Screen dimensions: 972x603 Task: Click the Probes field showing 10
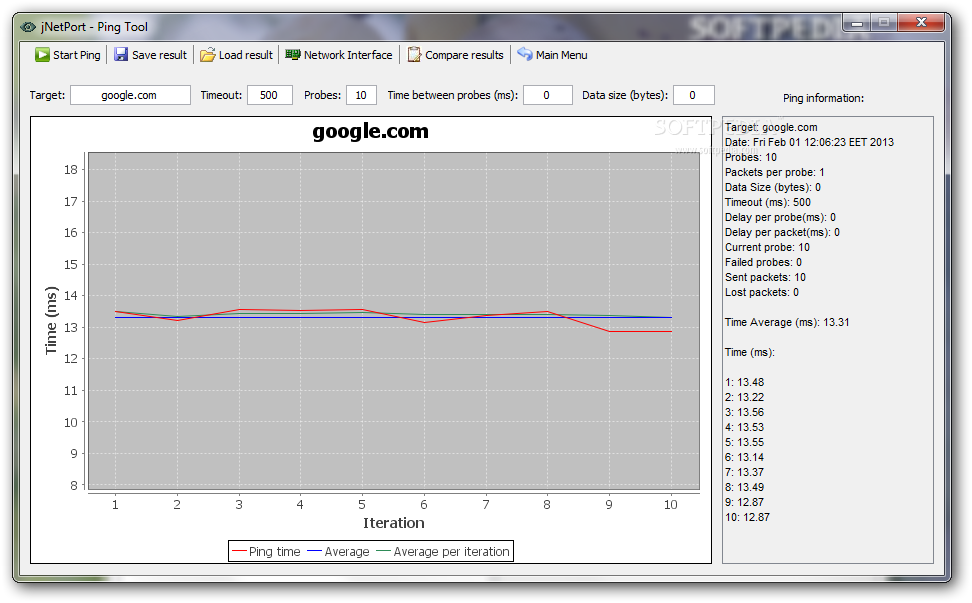pos(361,95)
